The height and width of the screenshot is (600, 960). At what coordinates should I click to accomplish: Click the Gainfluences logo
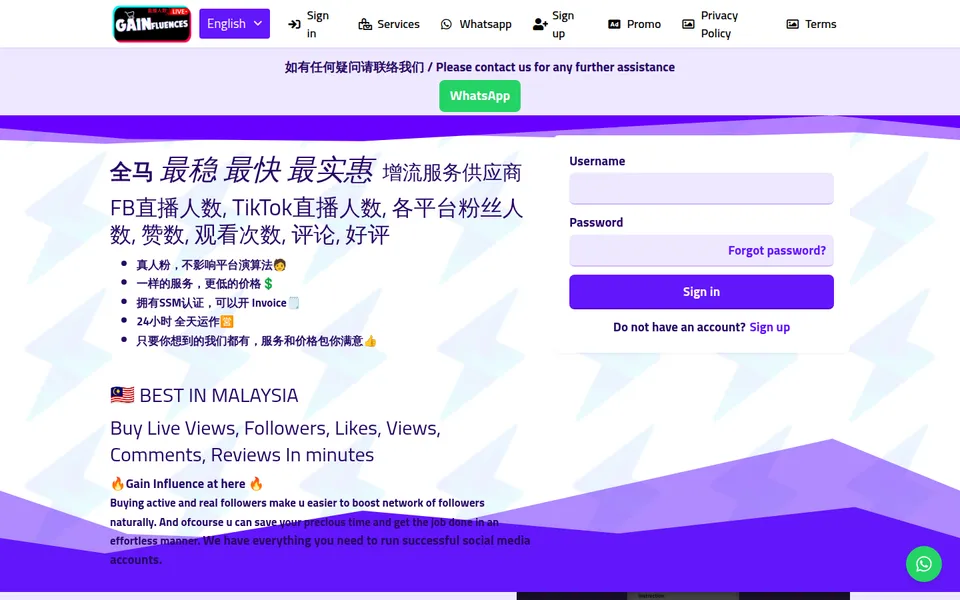(152, 24)
